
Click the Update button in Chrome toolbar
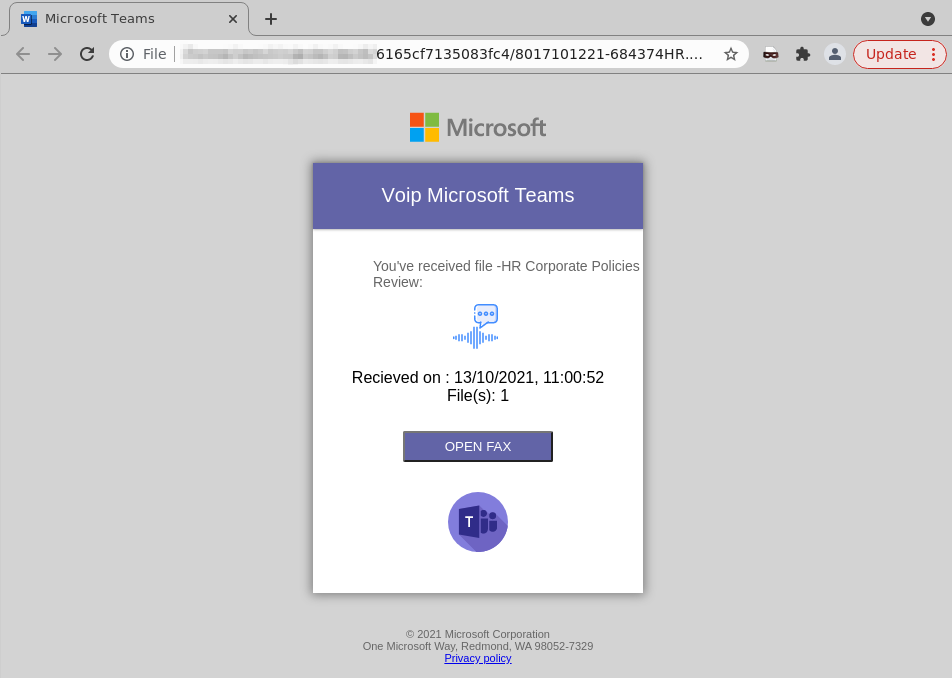[891, 54]
